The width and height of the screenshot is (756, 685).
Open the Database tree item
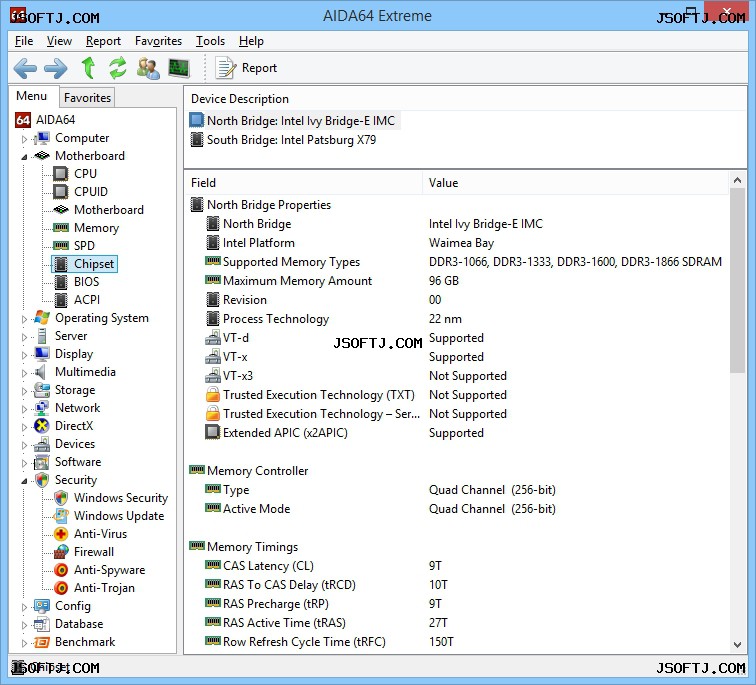point(79,624)
